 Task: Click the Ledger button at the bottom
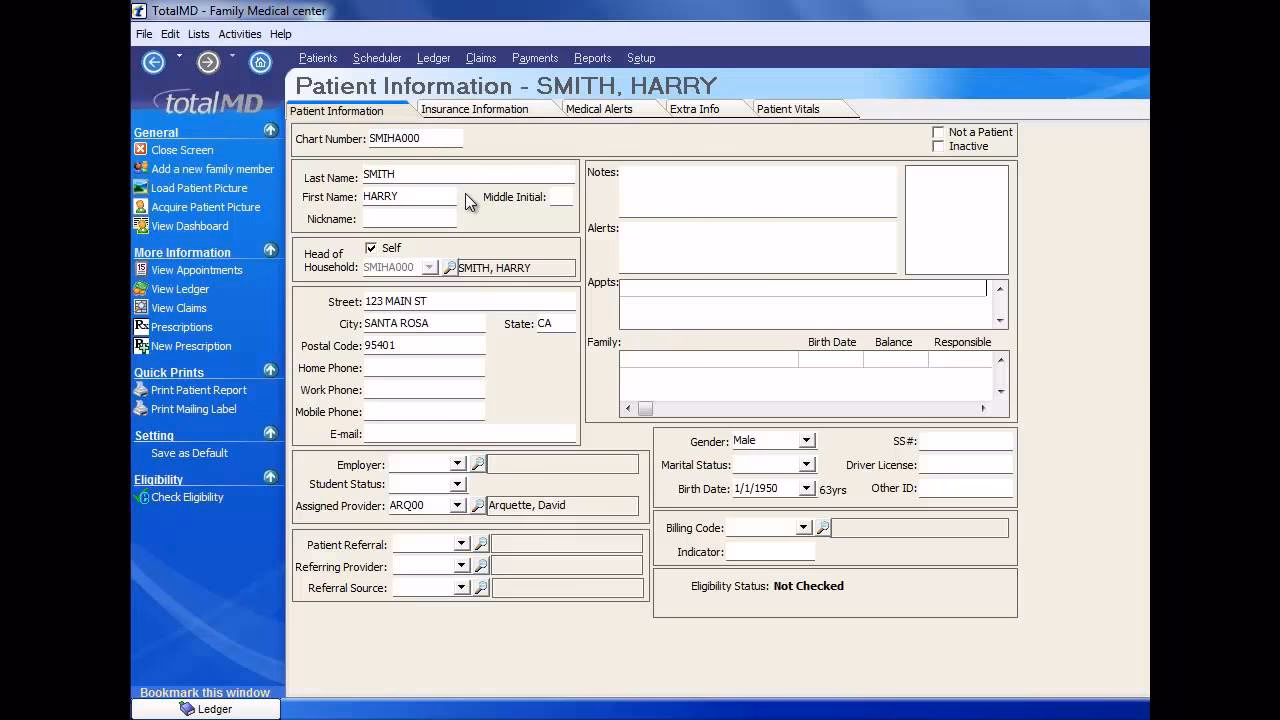tap(207, 708)
